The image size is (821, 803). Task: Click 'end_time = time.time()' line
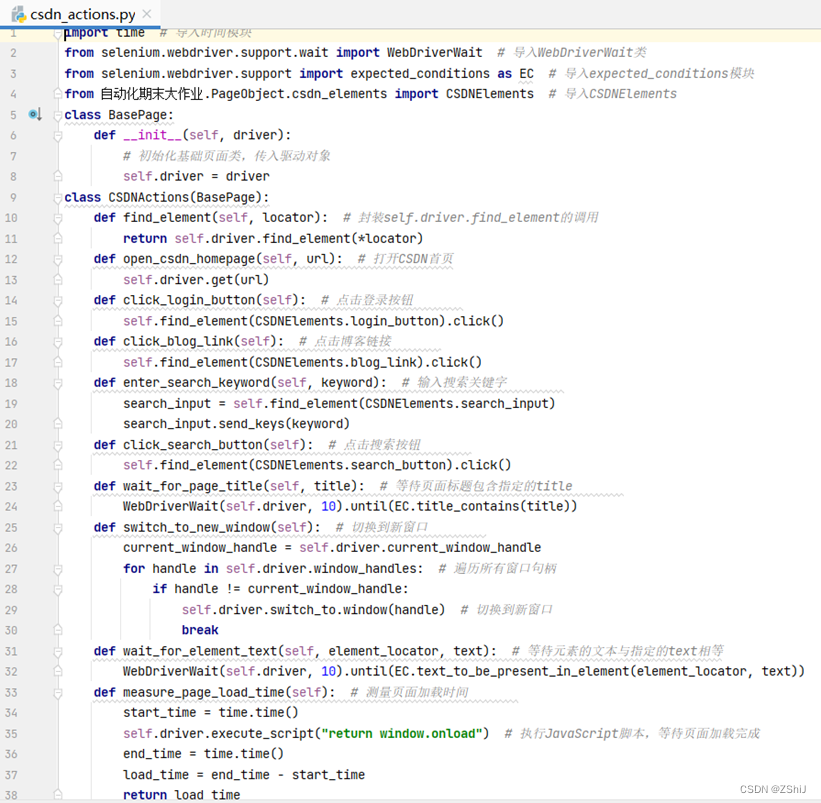coord(203,754)
